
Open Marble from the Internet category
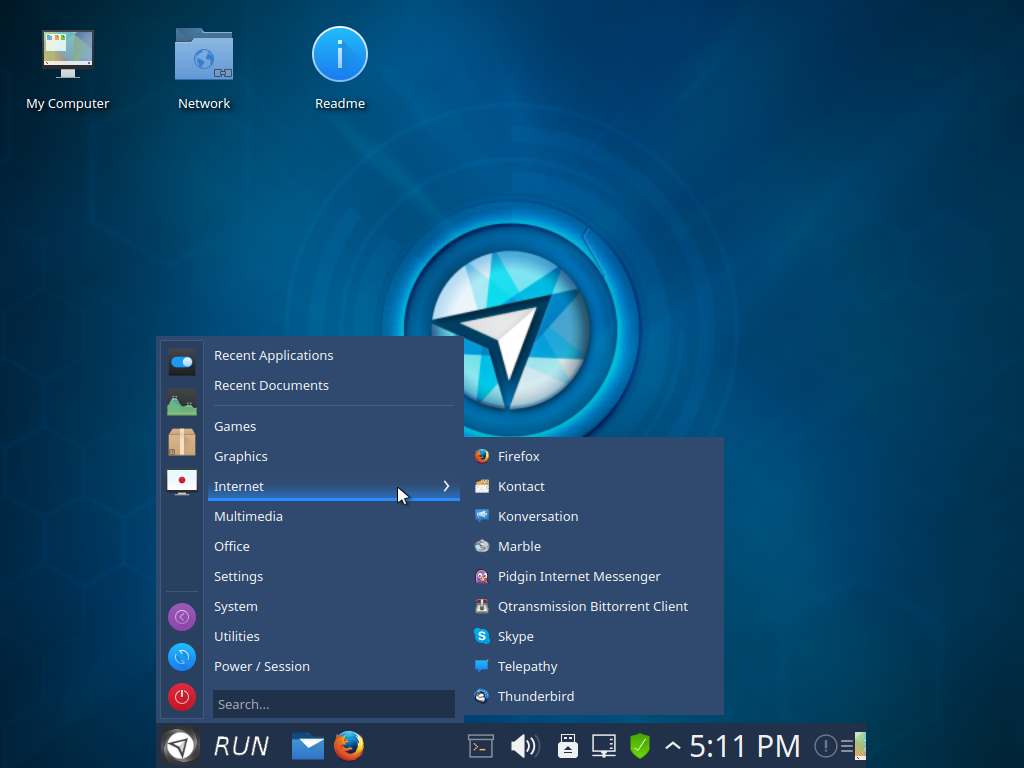tap(518, 546)
